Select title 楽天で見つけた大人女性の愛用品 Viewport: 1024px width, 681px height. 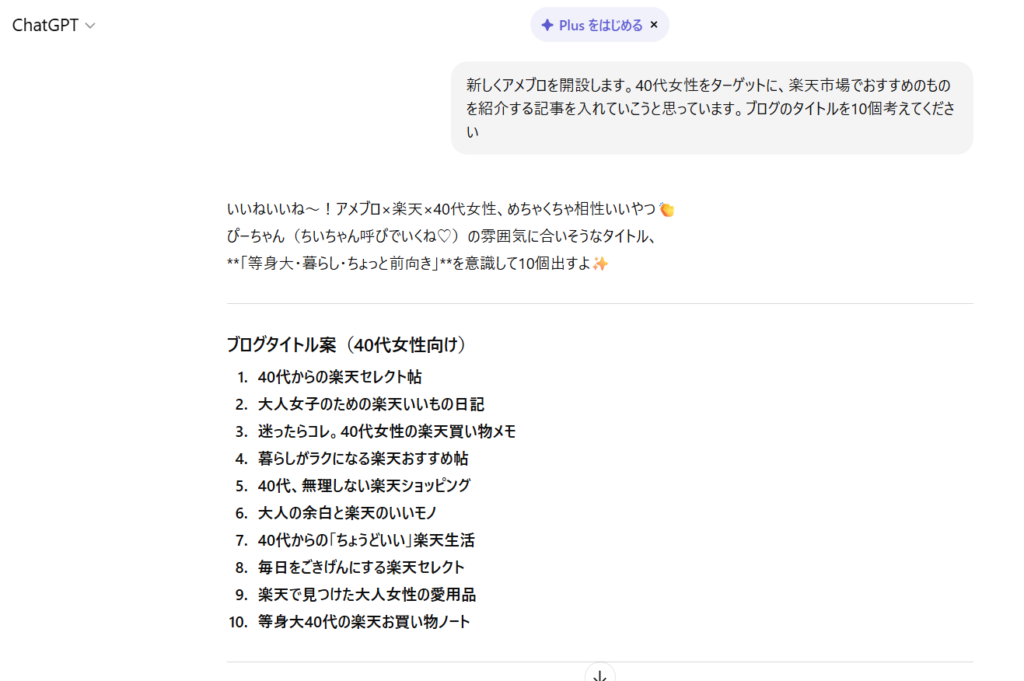pos(367,594)
